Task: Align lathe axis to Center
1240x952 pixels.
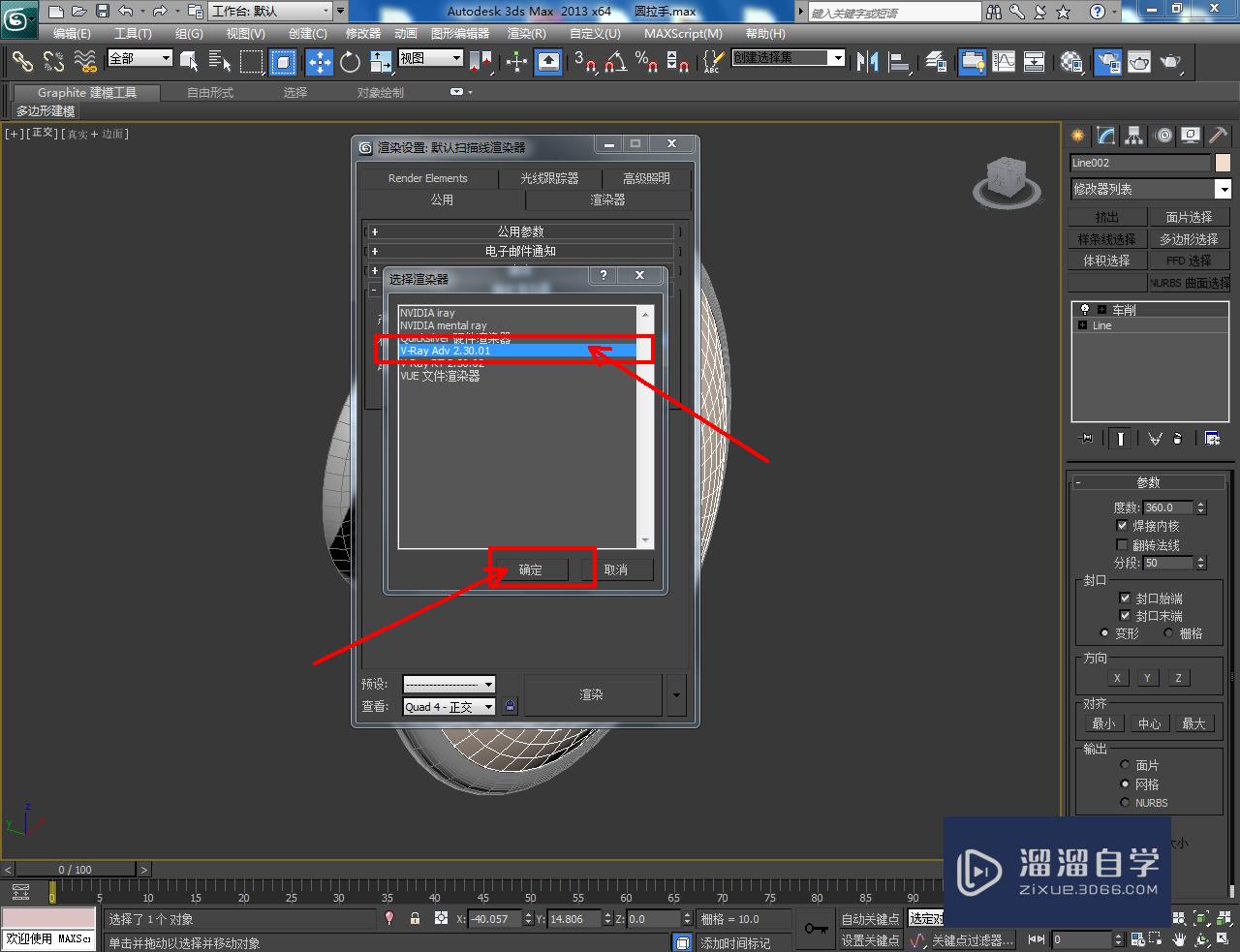Action: click(x=1150, y=723)
